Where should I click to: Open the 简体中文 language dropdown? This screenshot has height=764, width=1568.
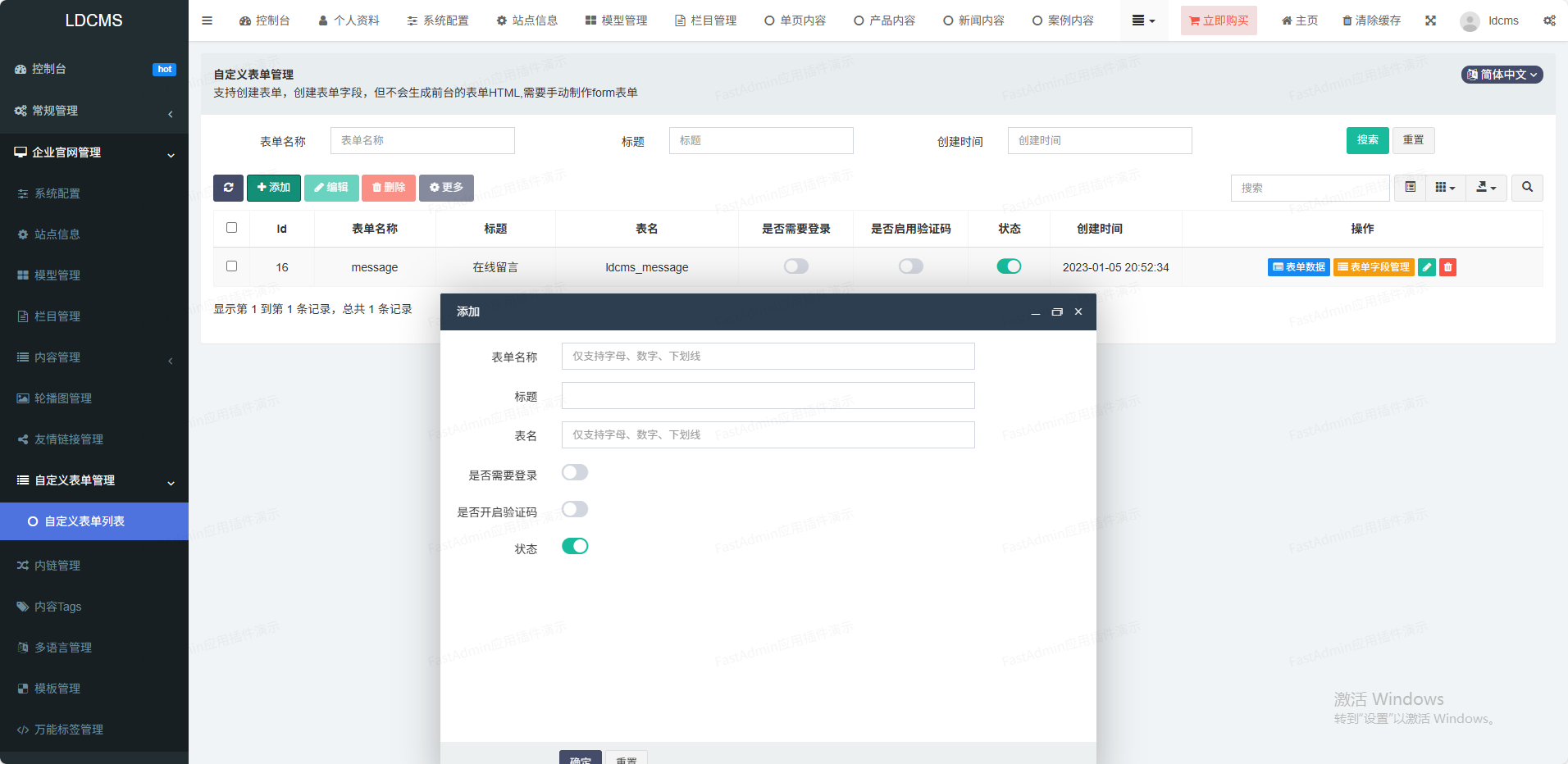(1502, 75)
